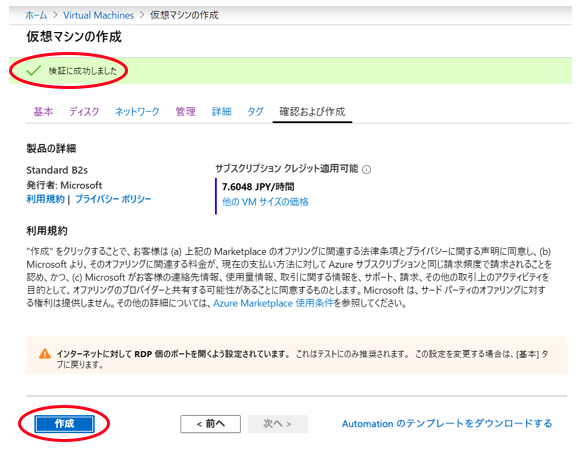This screenshot has height=450, width=583.
Task: Open the 詳細 tab
Action: [221, 111]
